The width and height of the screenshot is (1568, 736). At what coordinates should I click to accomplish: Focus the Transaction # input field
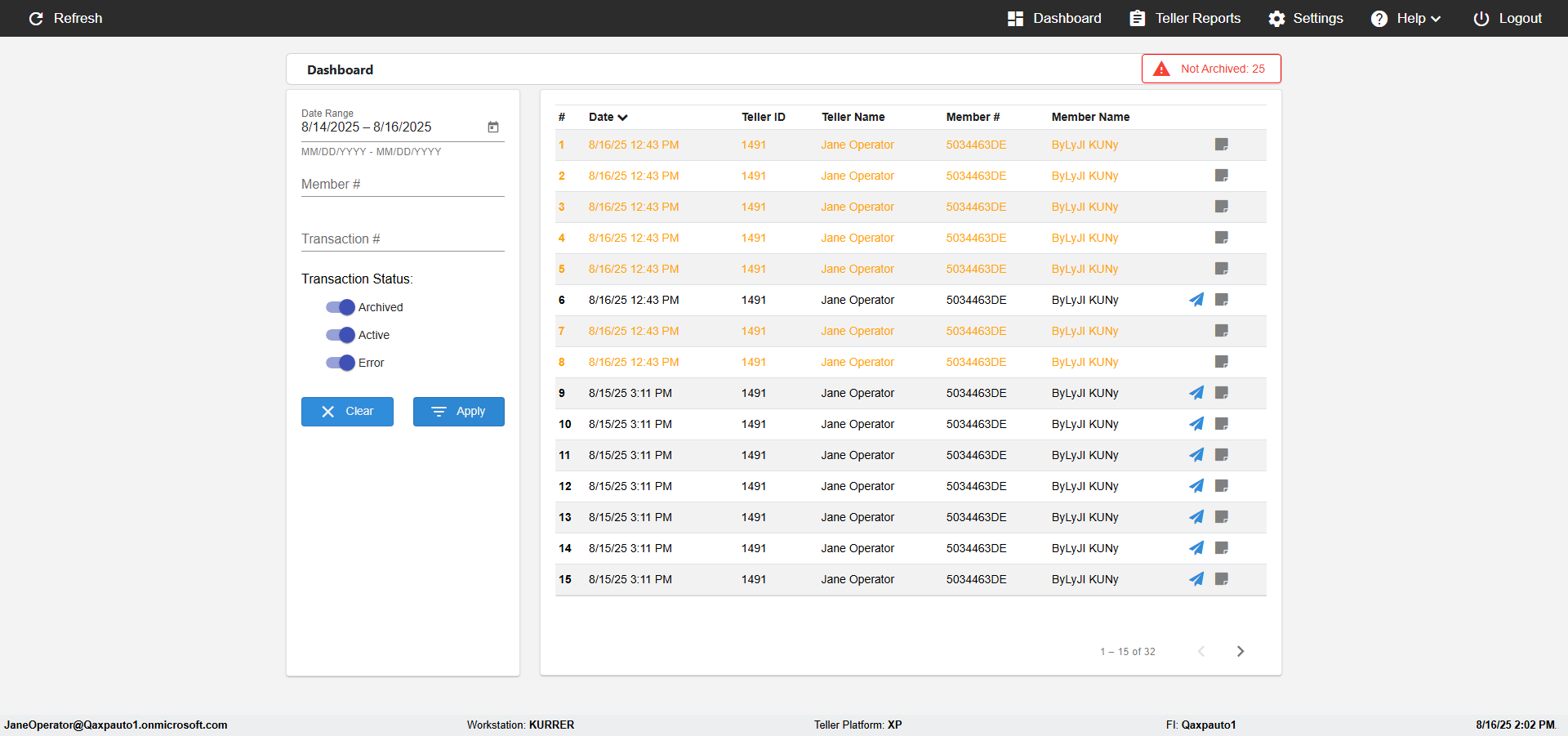pos(403,239)
